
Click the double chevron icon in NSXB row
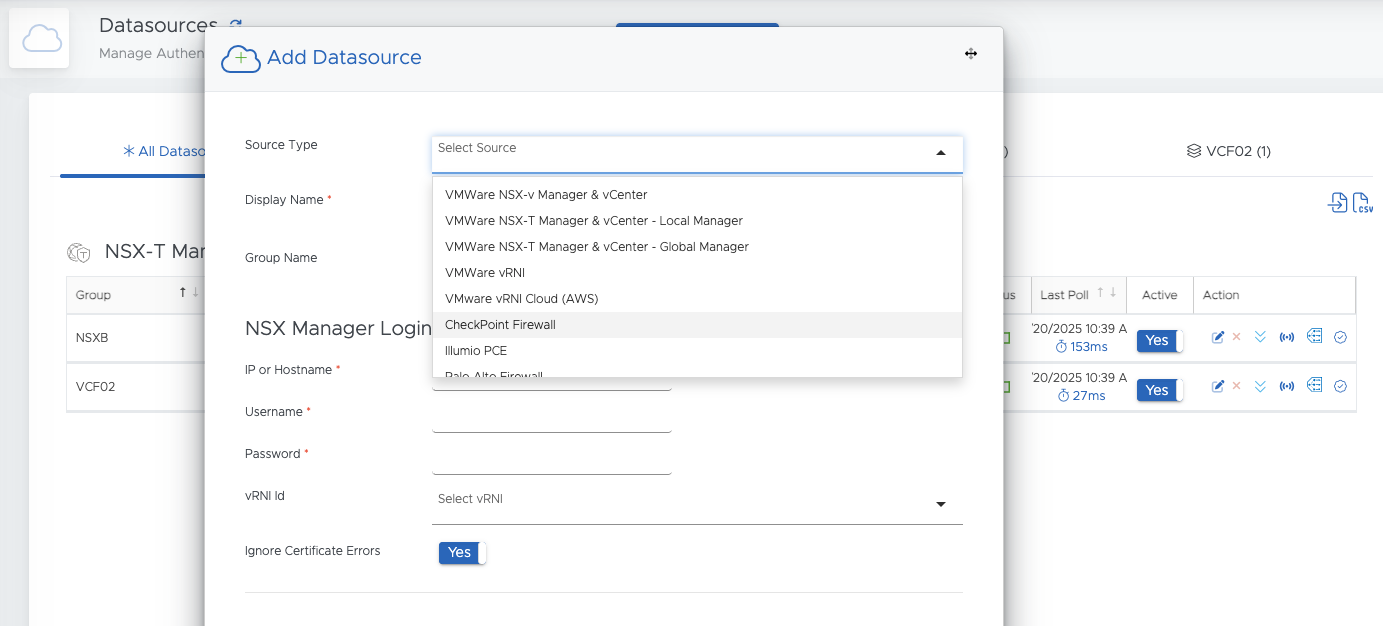point(1260,338)
